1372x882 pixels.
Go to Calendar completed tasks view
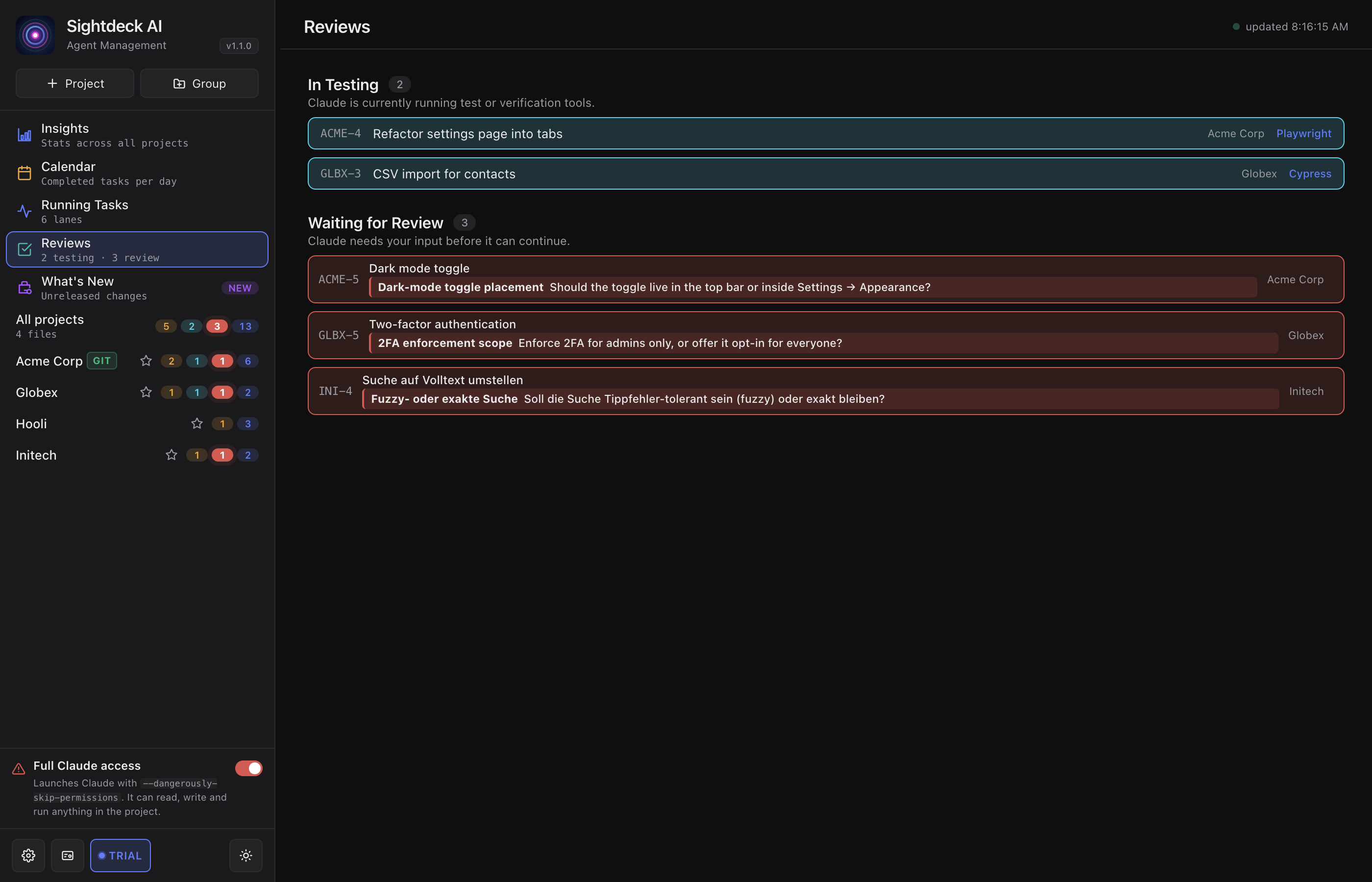pos(137,173)
